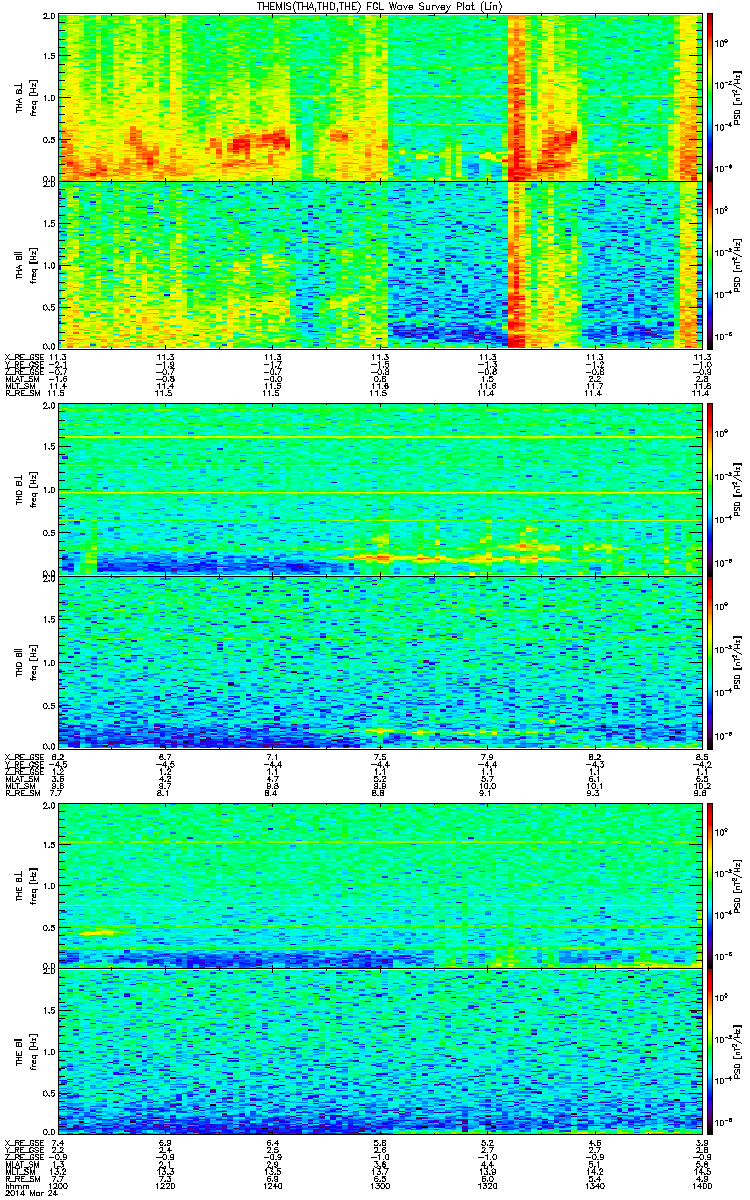Click the PSD color bar of THE parallel panel
Screen dimensions: 750x1200
(x=710, y=1053)
